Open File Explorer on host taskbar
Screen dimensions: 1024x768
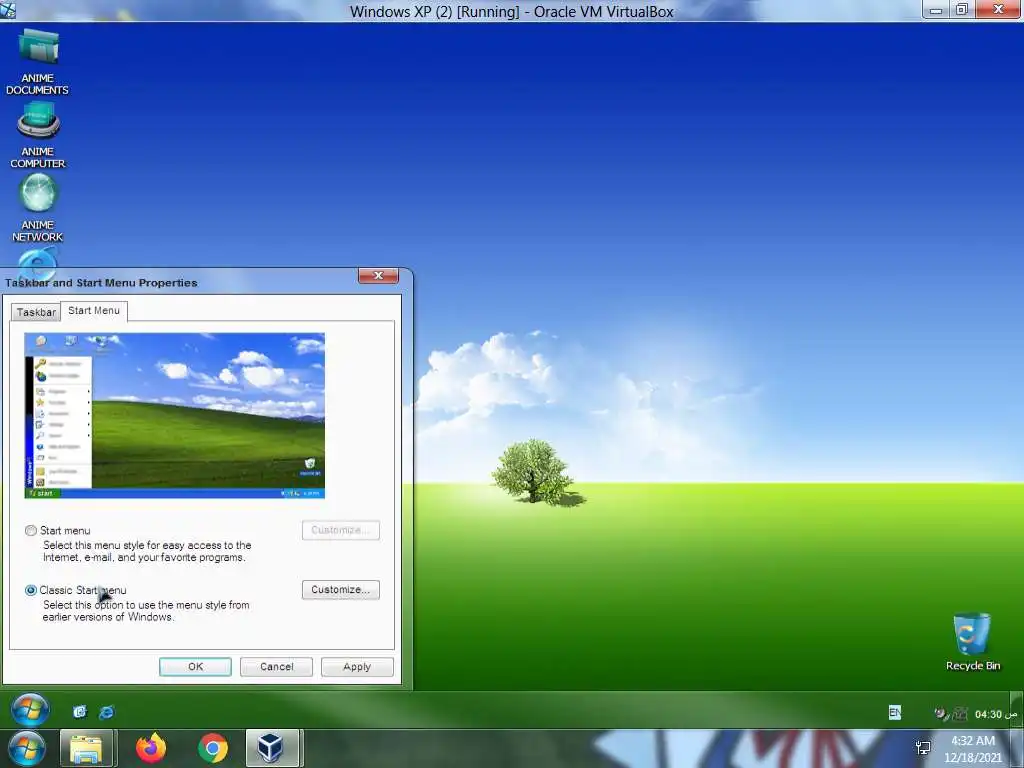87,748
